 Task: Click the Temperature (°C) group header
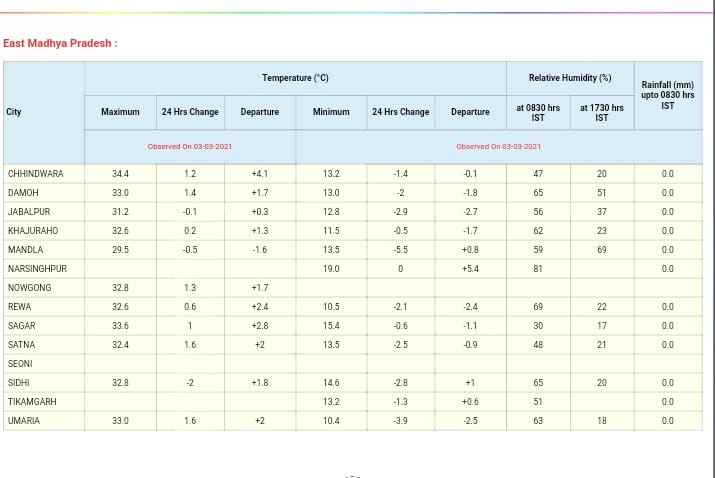click(x=295, y=78)
